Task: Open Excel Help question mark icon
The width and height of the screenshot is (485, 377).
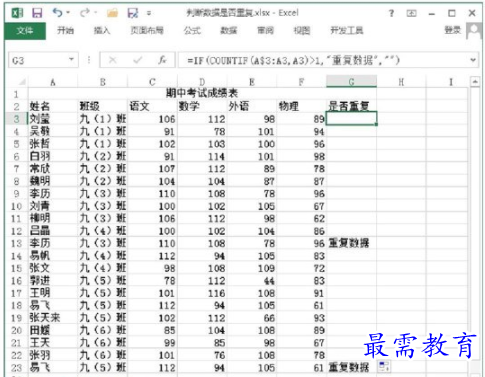Action: pos(391,13)
